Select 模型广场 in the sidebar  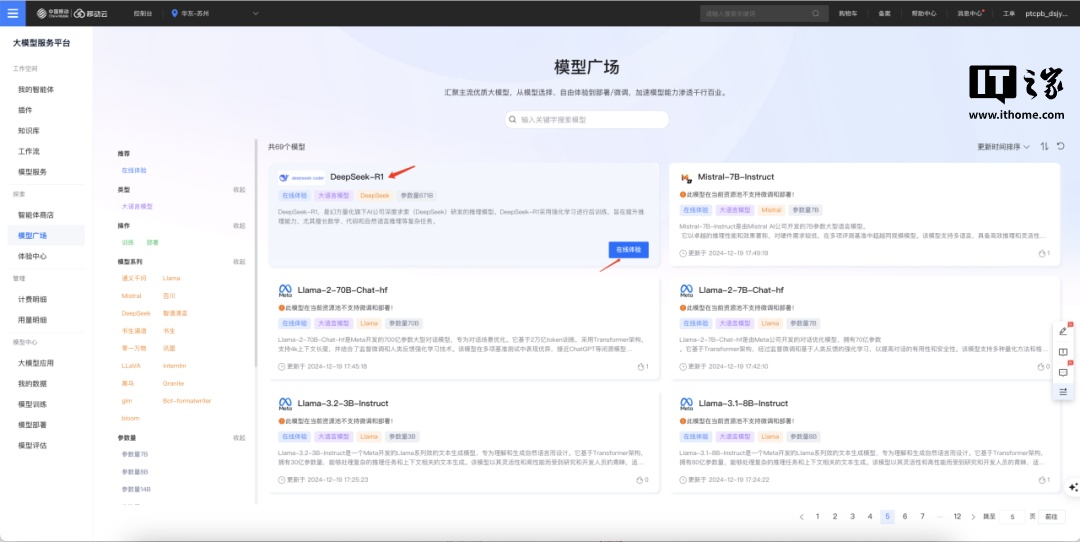(46, 236)
